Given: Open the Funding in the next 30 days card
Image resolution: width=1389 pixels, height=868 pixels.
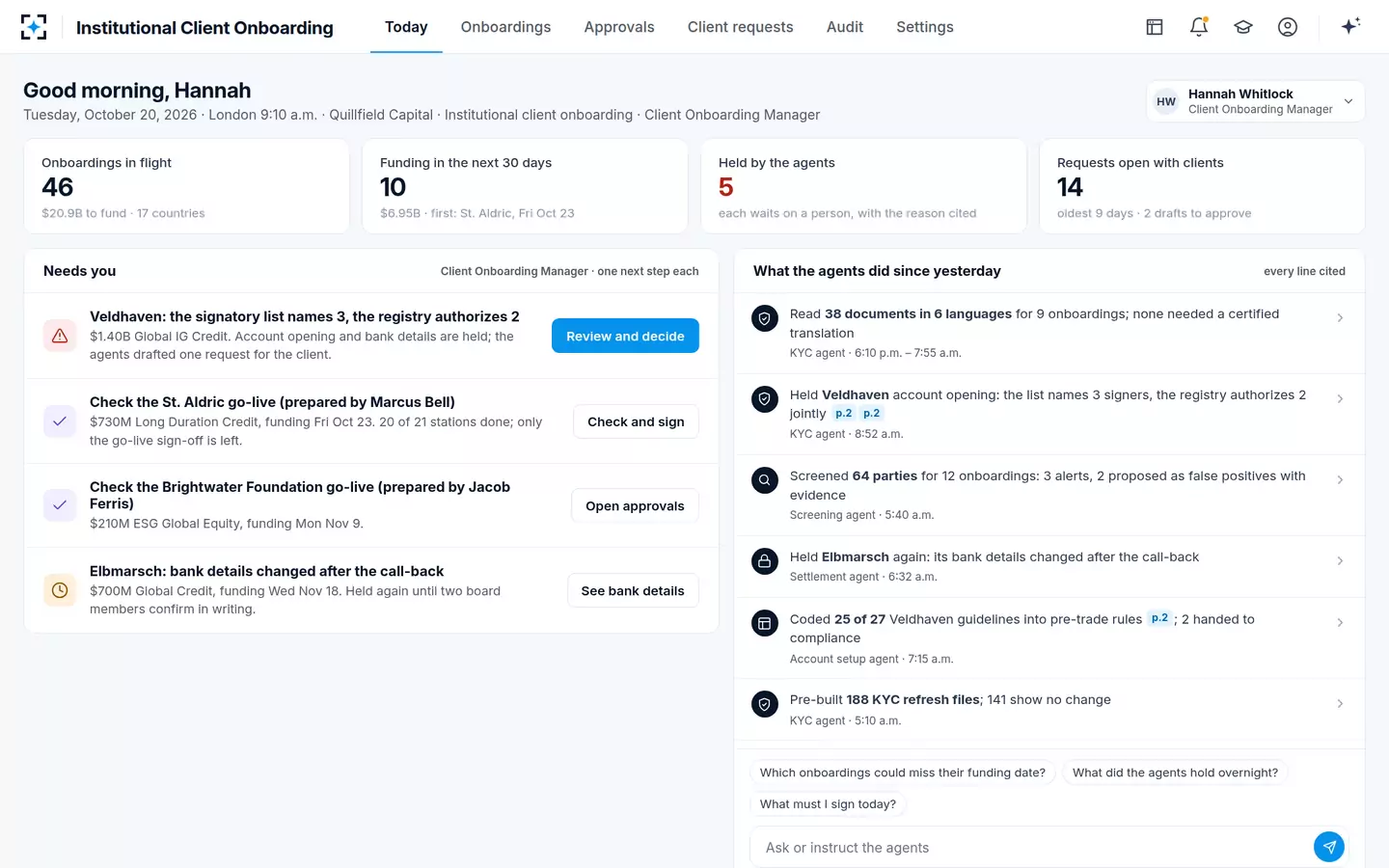Looking at the screenshot, I should click(x=525, y=186).
